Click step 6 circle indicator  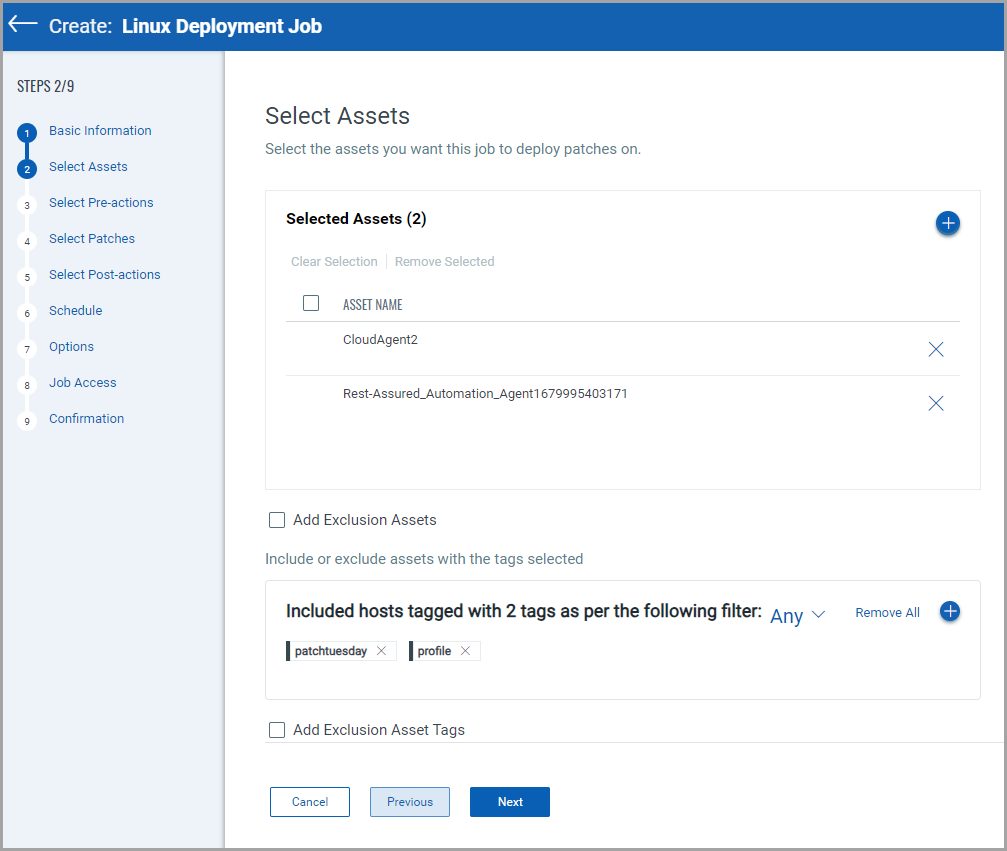[x=27, y=313]
